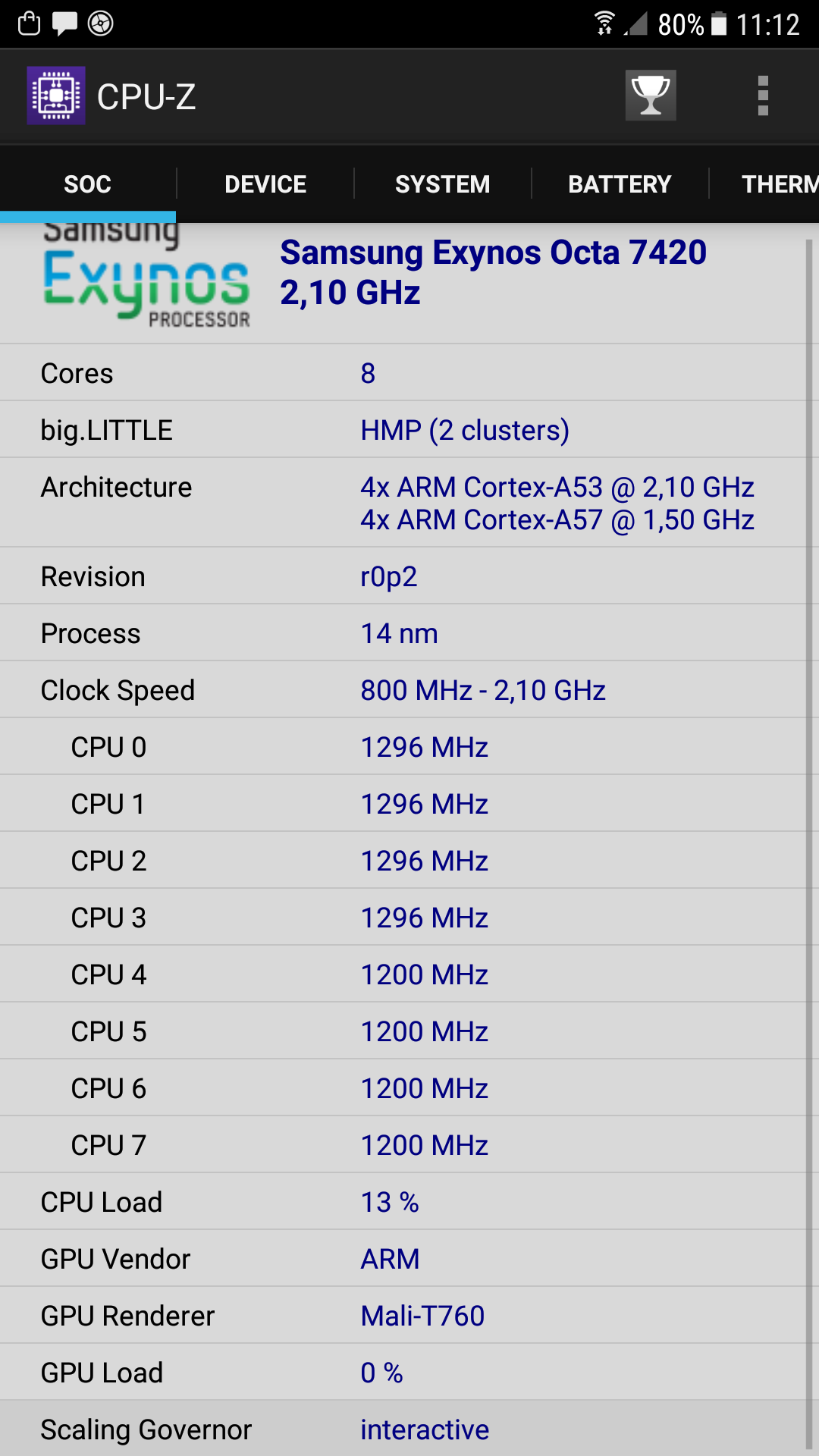The image size is (819, 1456).
Task: Tap the Samsung Exynos processor logo
Action: coord(146,277)
